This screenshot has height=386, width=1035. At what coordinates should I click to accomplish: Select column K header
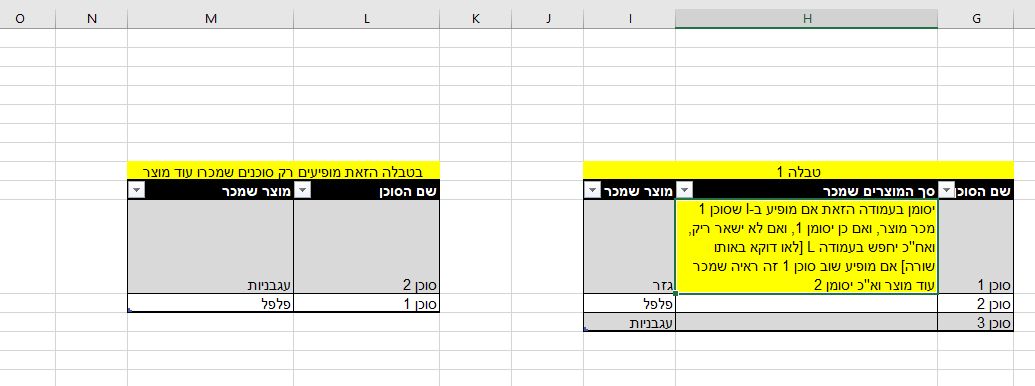pyautogui.click(x=475, y=19)
